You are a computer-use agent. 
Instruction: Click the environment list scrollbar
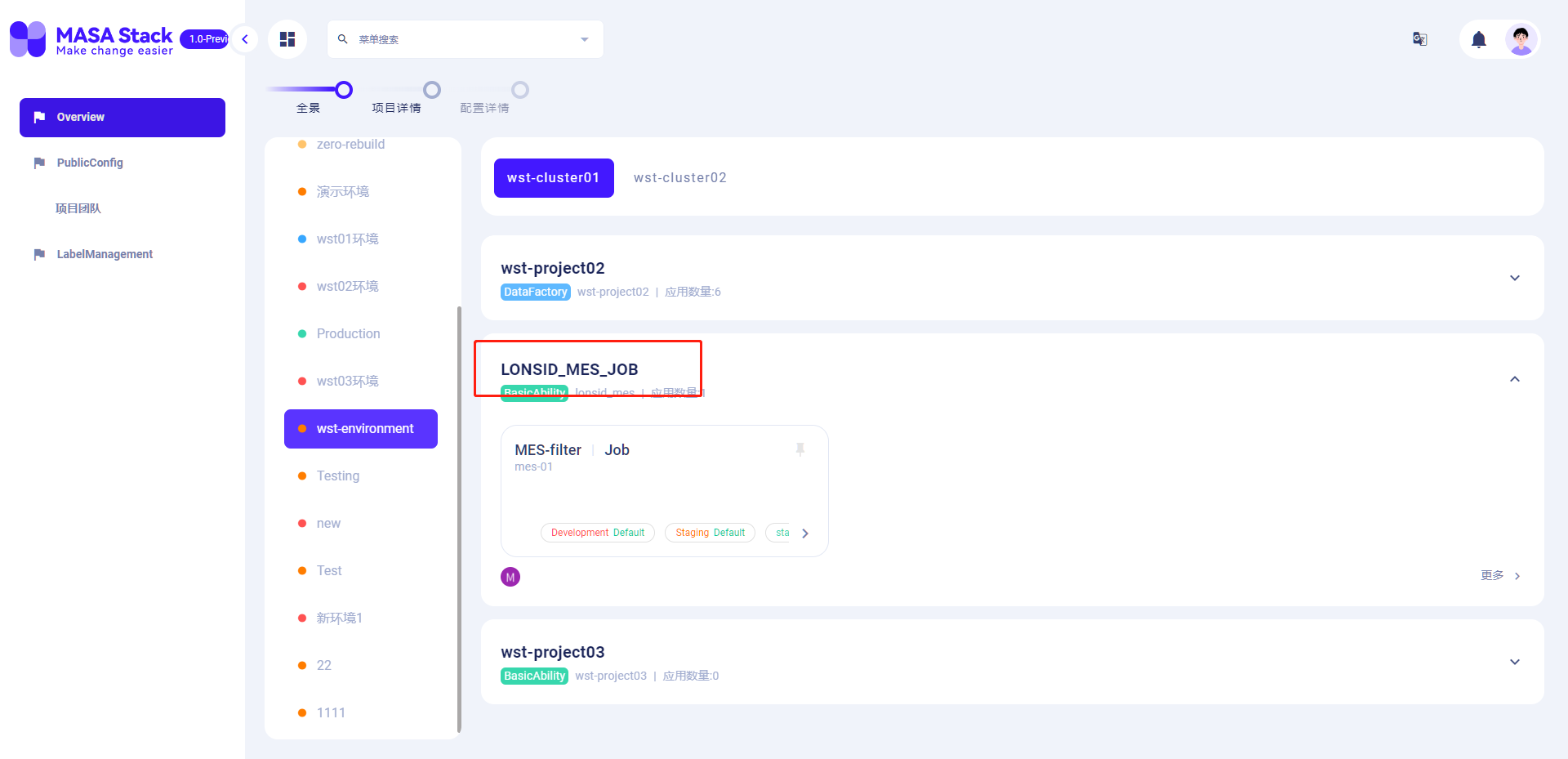[x=459, y=520]
